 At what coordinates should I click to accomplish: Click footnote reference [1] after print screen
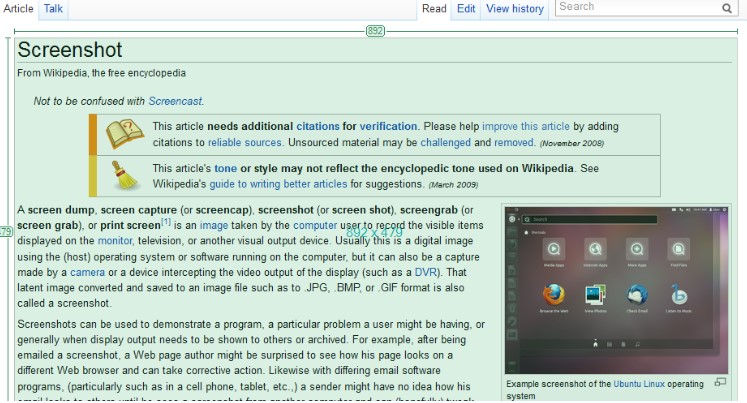[165, 222]
